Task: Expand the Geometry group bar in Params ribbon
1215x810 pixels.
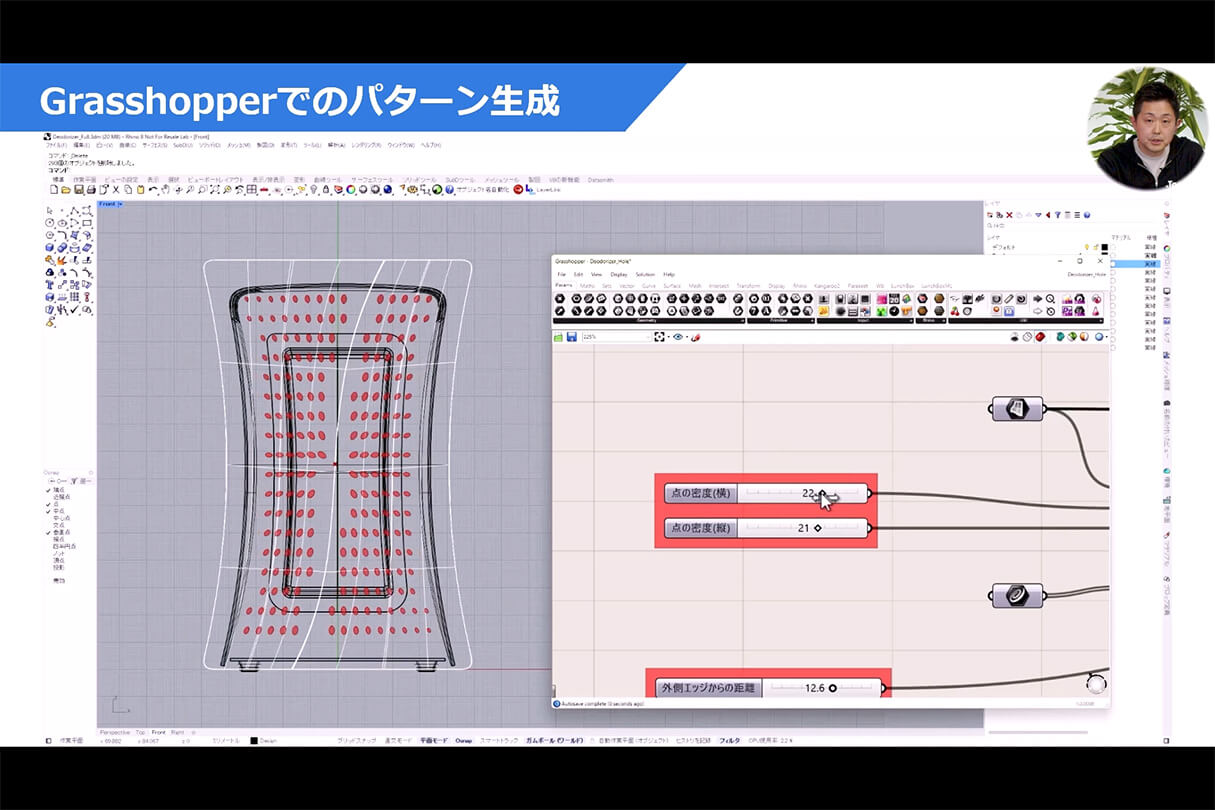Action: pos(649,321)
